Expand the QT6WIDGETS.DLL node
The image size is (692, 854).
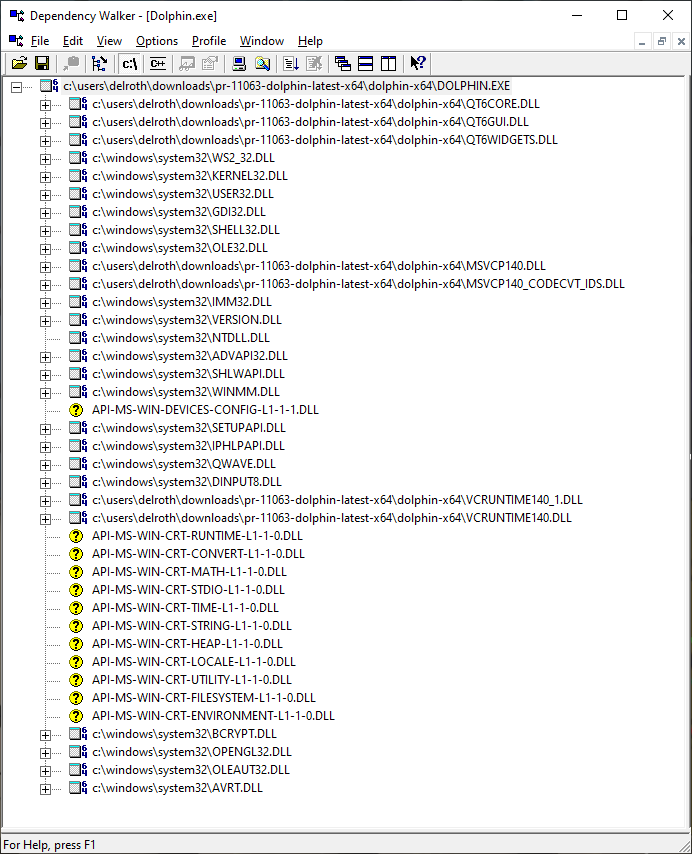[46, 141]
